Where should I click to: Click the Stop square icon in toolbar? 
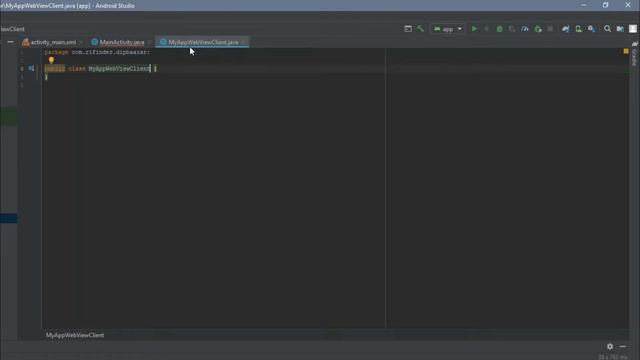(550, 29)
